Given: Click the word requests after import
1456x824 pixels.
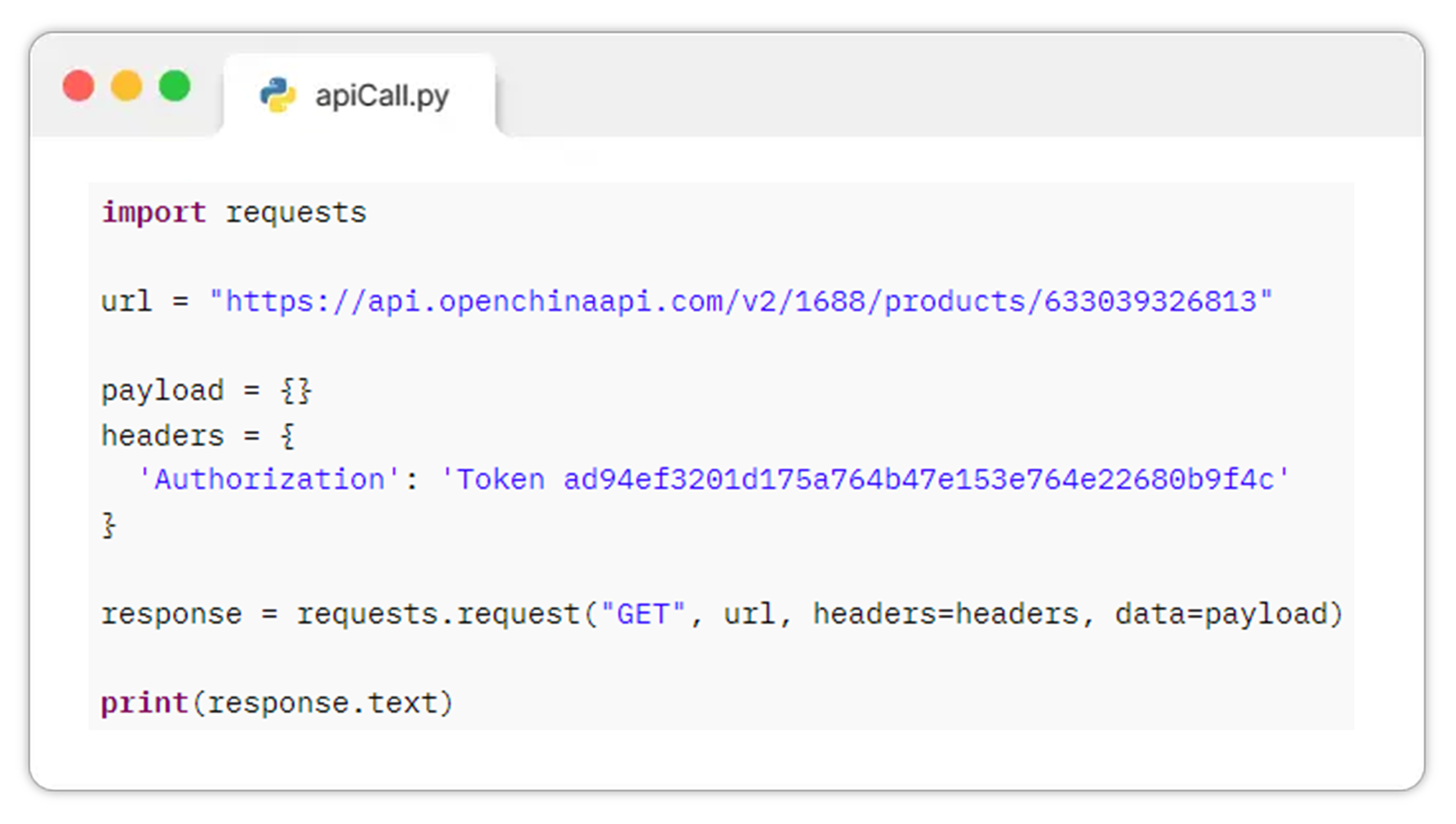Looking at the screenshot, I should (296, 214).
